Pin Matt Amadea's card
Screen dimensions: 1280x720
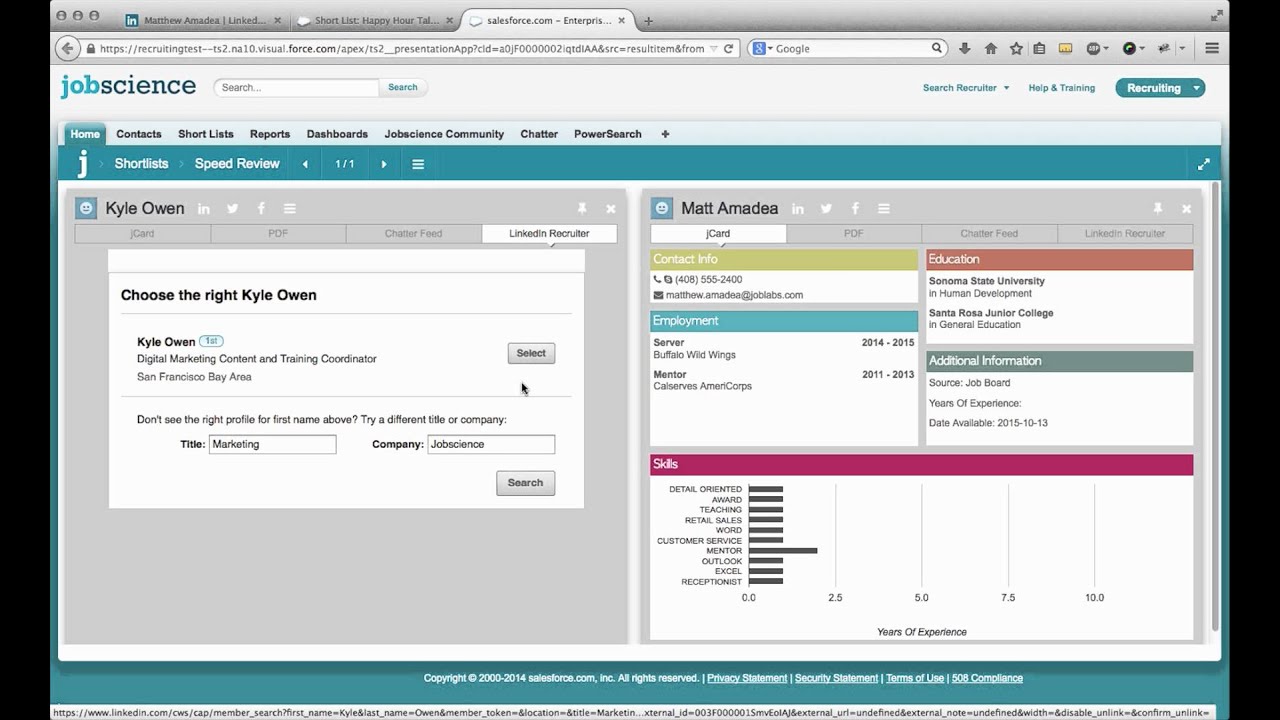pyautogui.click(x=1158, y=208)
